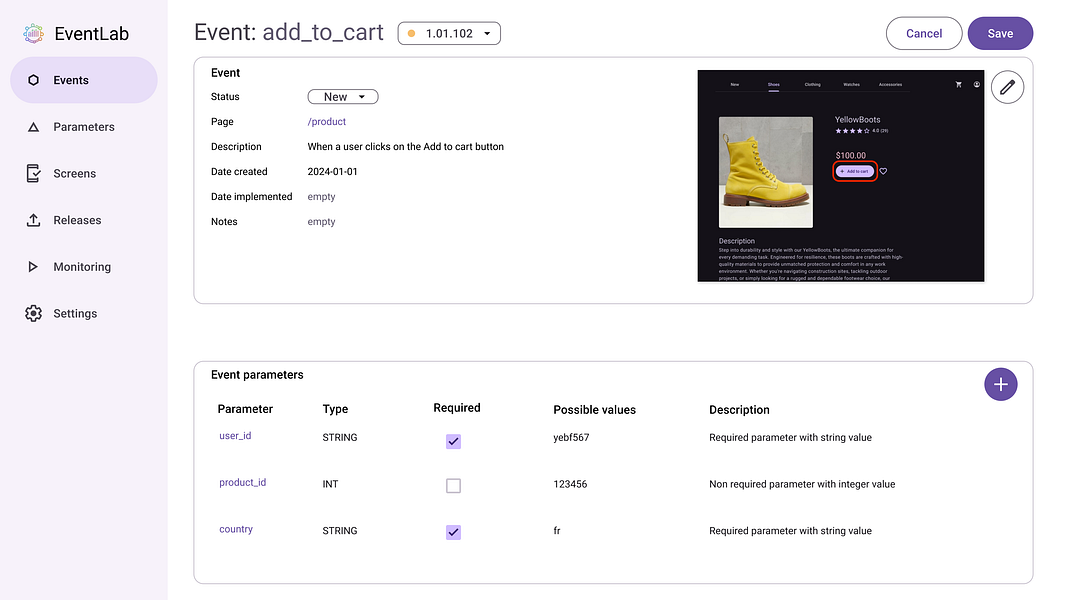Click the Settings gear icon
1067x600 pixels.
[34, 313]
